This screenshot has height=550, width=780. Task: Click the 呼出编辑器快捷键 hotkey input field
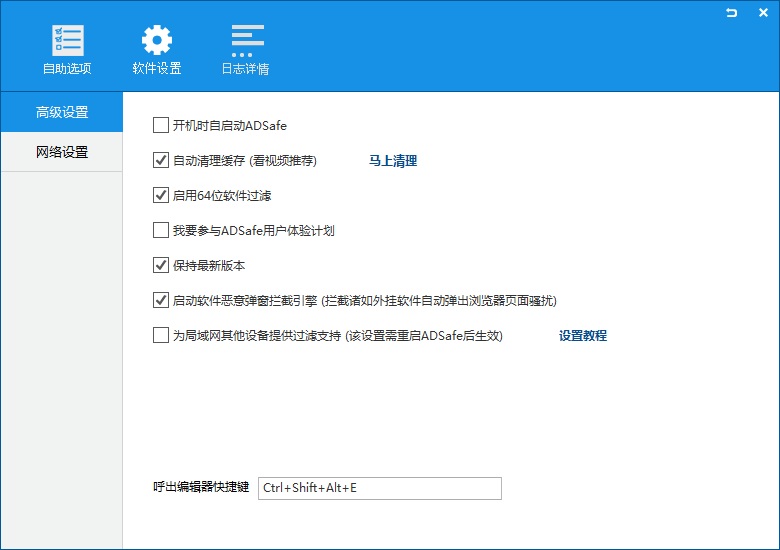[x=379, y=488]
